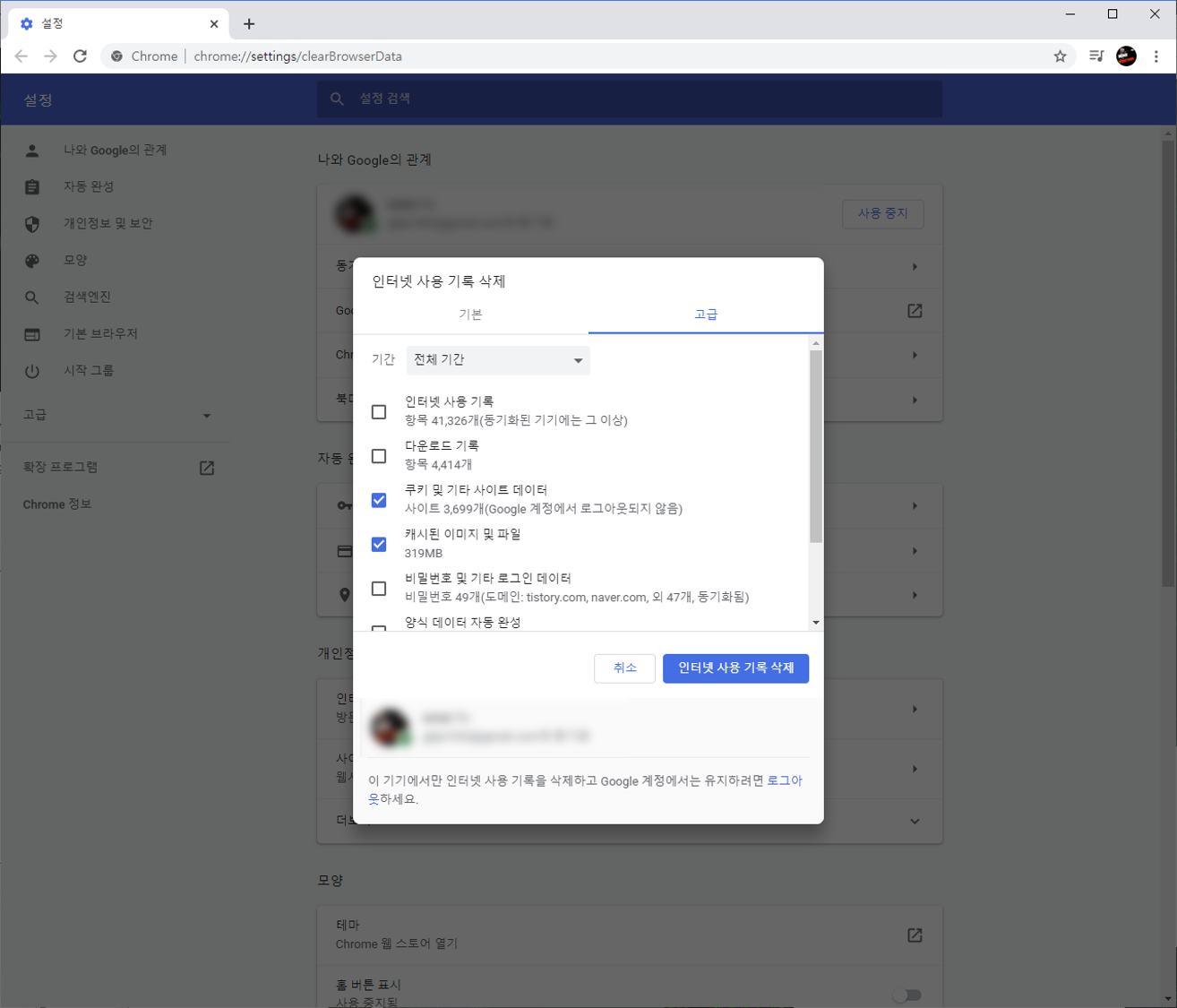Open the Chrome three-dot menu

coord(1156,56)
